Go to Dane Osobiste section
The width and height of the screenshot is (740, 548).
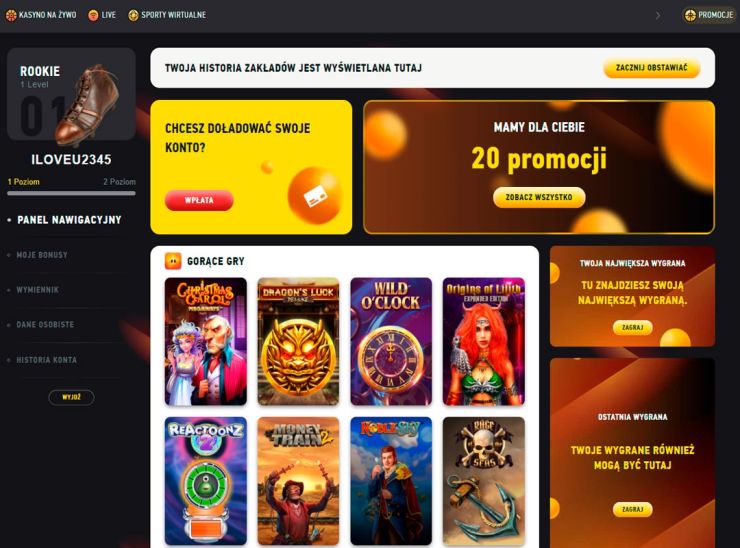pyautogui.click(x=45, y=325)
